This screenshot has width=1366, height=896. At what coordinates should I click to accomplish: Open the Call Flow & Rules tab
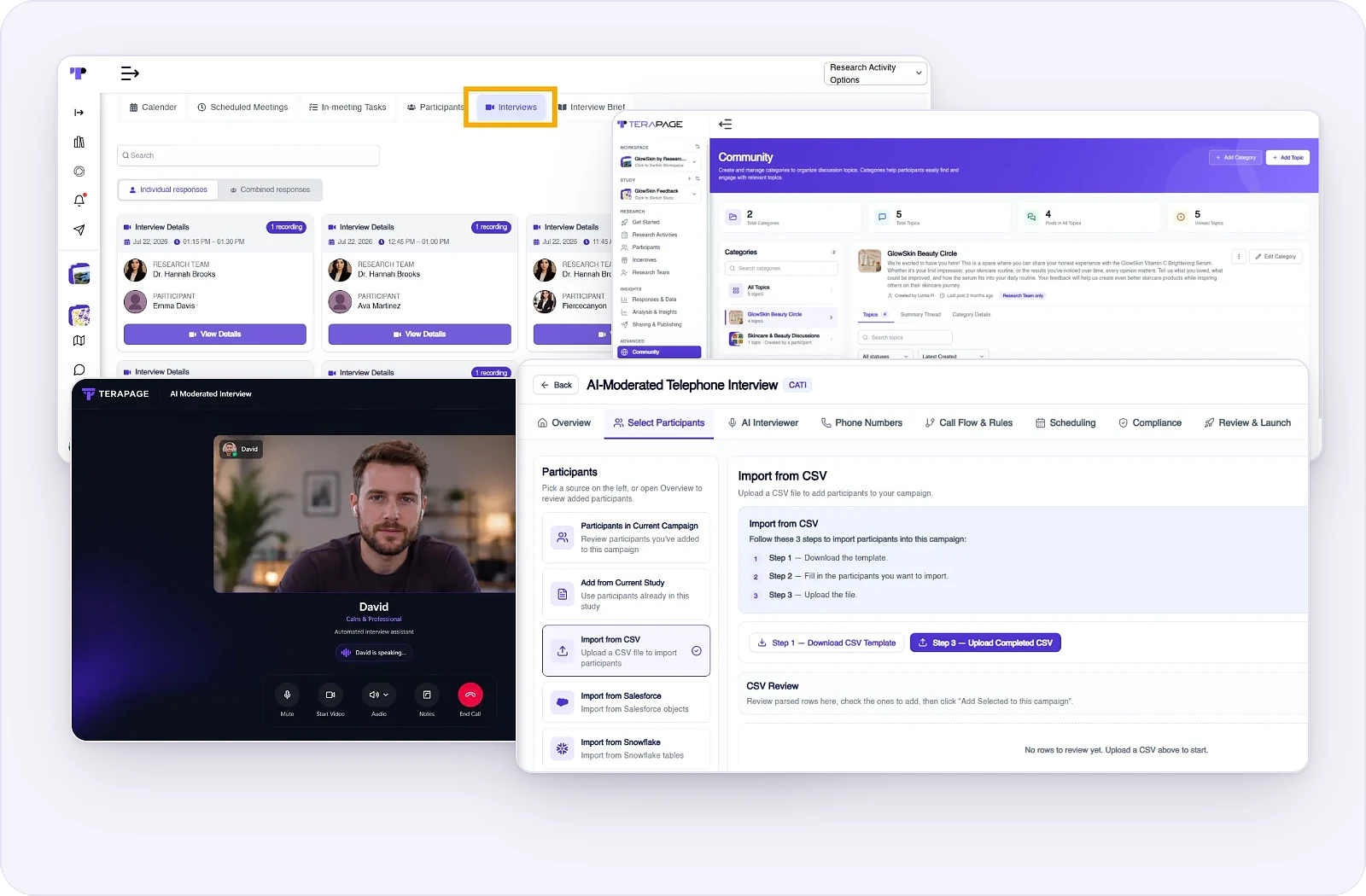968,423
